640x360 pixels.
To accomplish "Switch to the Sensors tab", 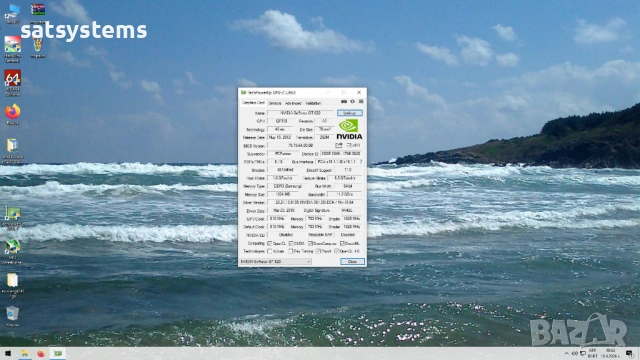I will click(275, 103).
